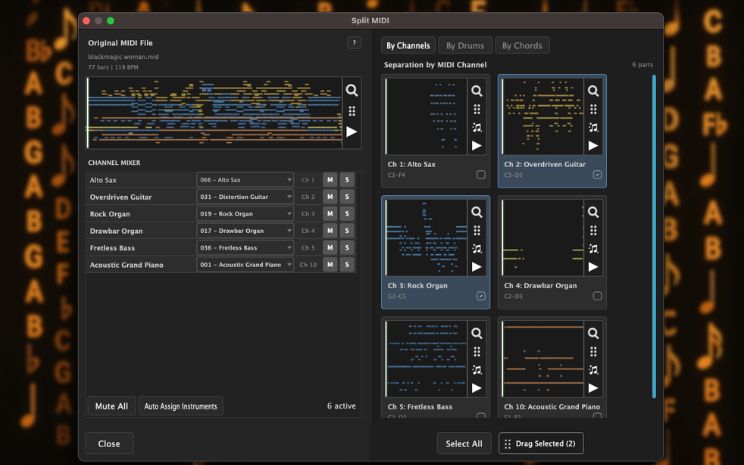Zoom into the original MIDI file preview
The width and height of the screenshot is (744, 465).
tap(351, 90)
